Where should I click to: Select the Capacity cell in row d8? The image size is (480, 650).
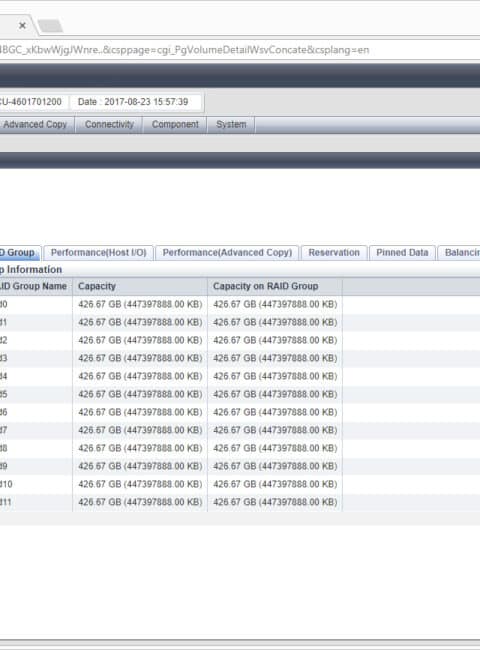coord(140,448)
